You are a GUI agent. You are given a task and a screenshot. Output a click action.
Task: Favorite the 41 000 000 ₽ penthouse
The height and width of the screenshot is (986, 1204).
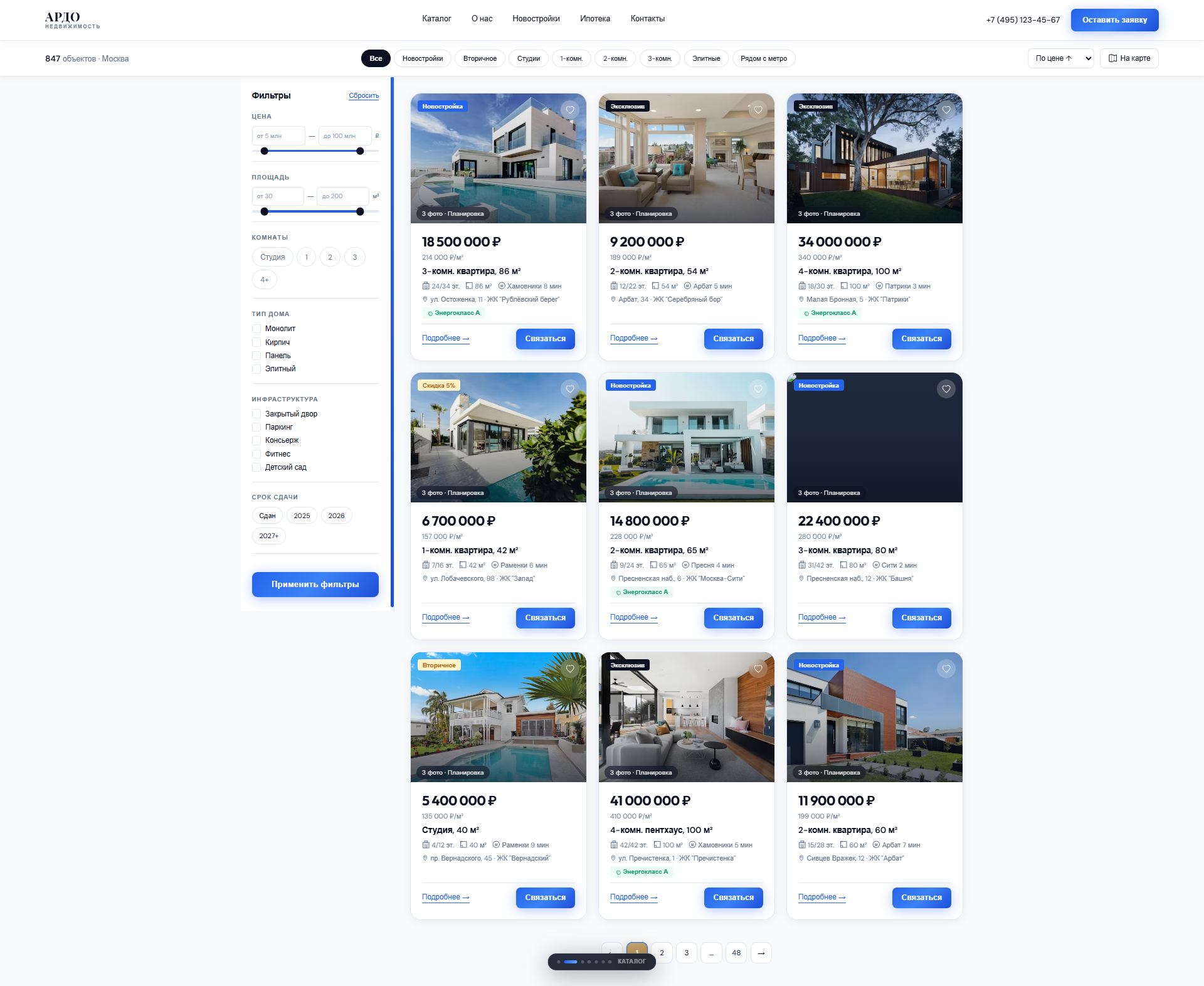(x=758, y=669)
